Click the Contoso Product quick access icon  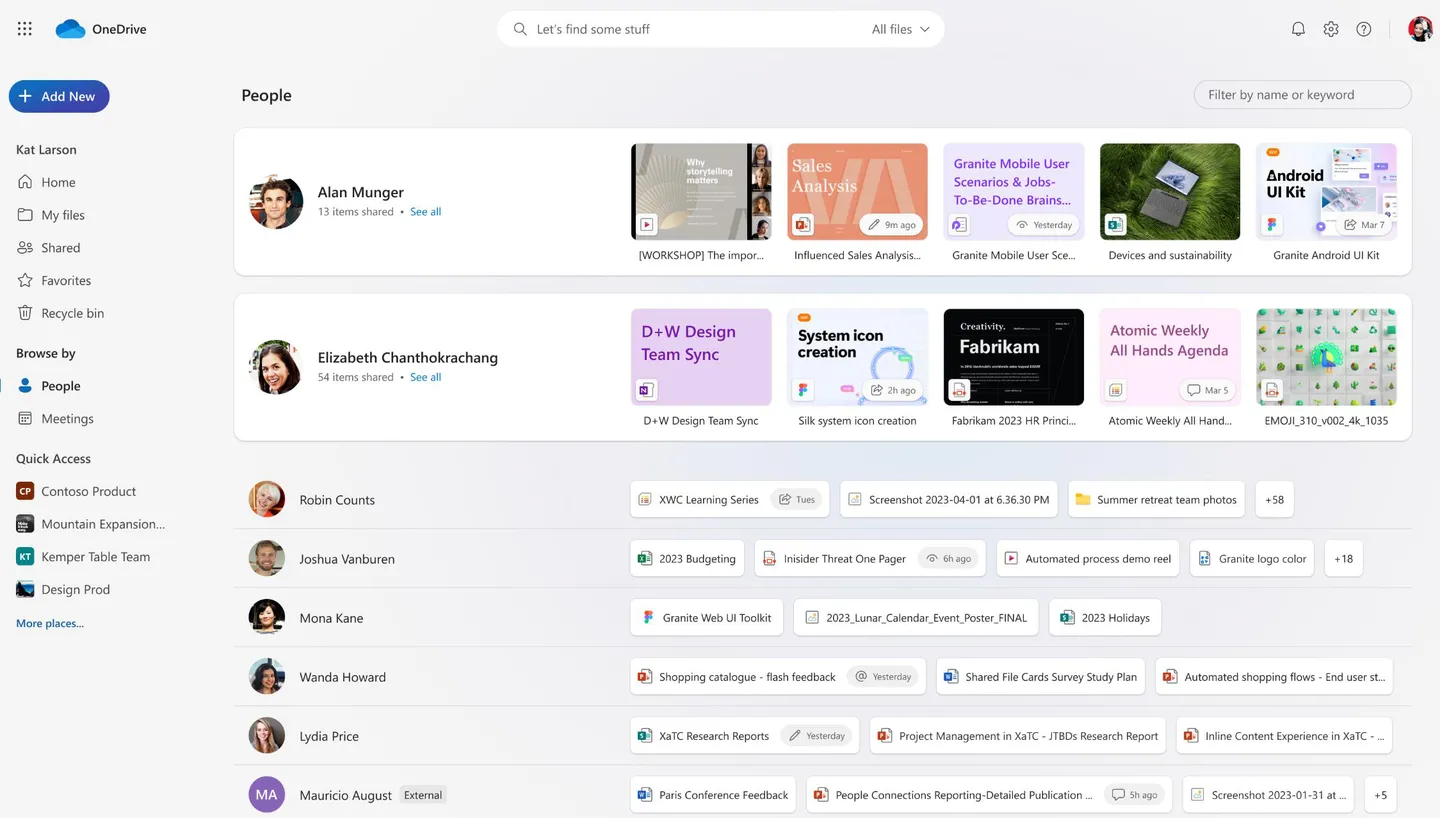point(25,491)
